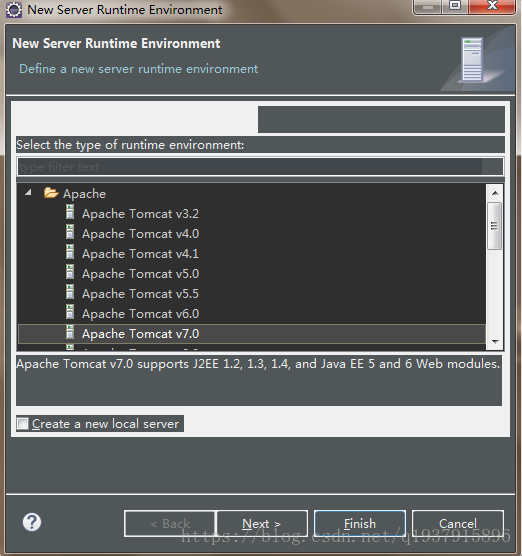Click the list scrollbar down arrow

pyautogui.click(x=495, y=341)
